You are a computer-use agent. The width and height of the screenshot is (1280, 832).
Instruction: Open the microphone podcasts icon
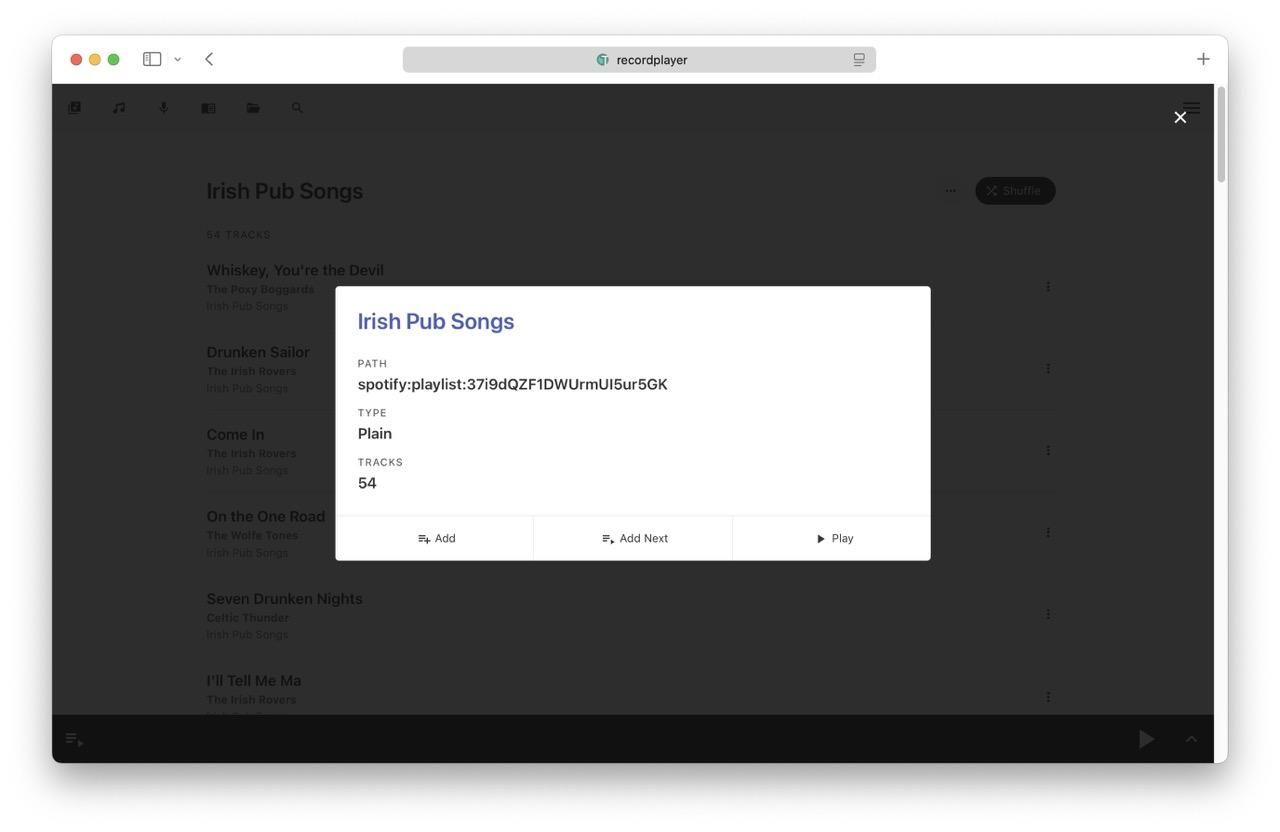pos(164,108)
